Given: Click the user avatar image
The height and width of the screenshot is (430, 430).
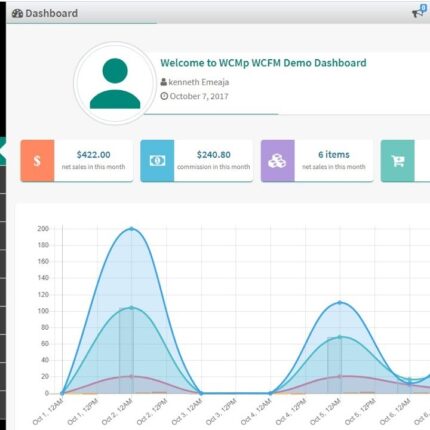Looking at the screenshot, I should (x=115, y=83).
